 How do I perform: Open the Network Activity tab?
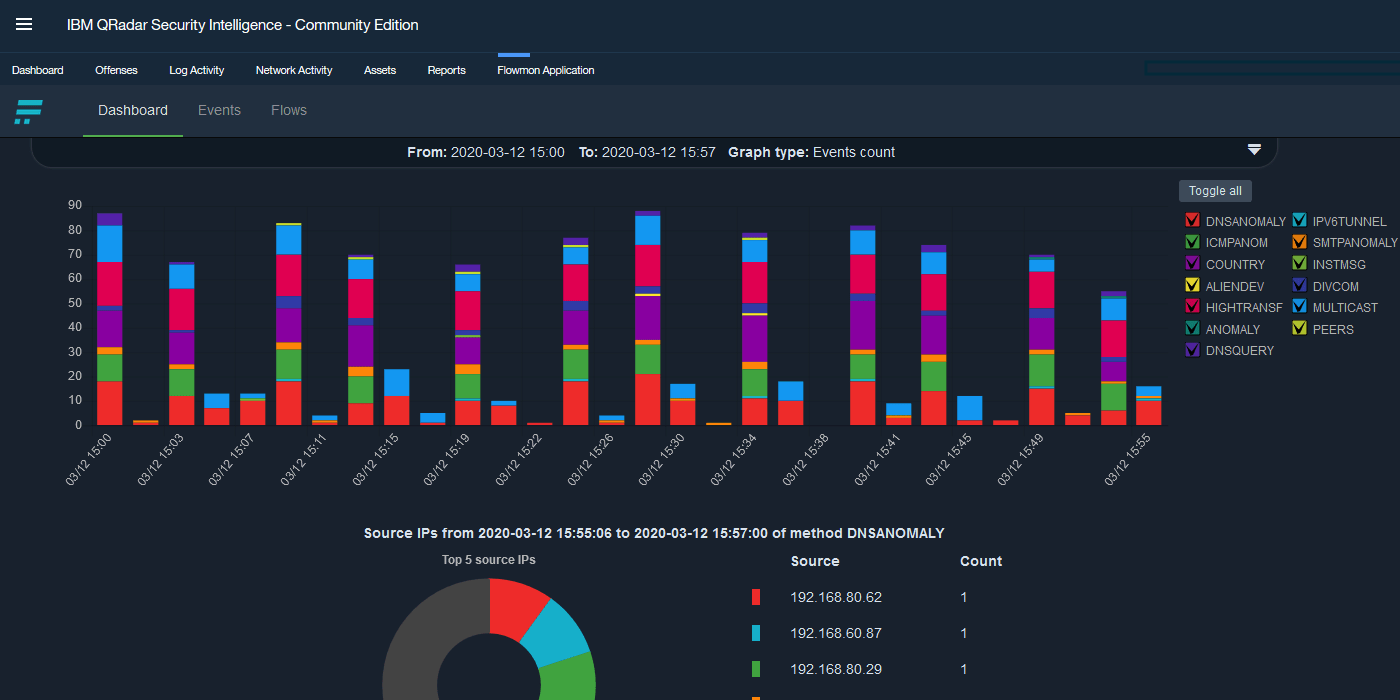coord(294,70)
